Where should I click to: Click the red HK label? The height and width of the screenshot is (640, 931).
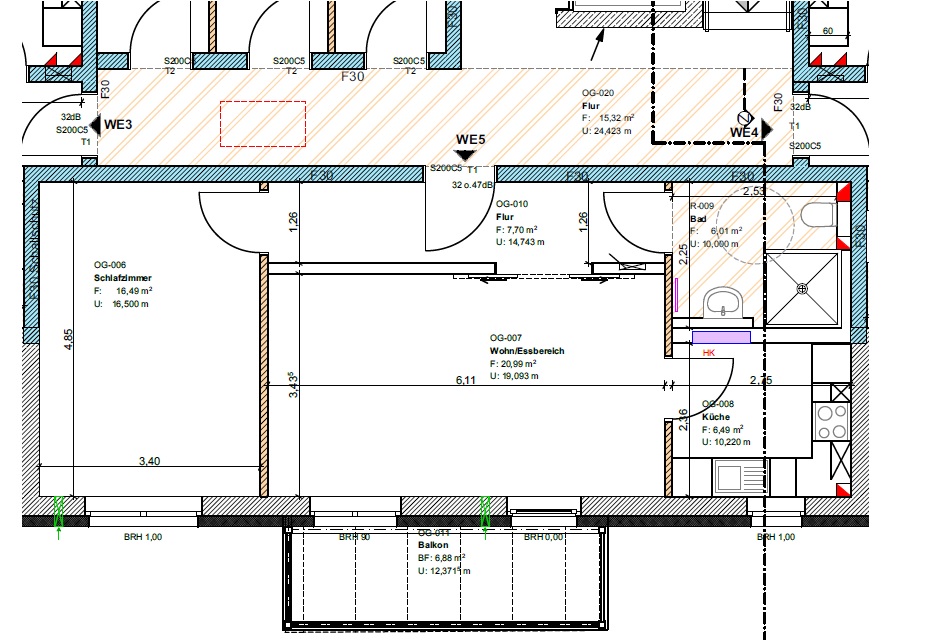pos(709,354)
